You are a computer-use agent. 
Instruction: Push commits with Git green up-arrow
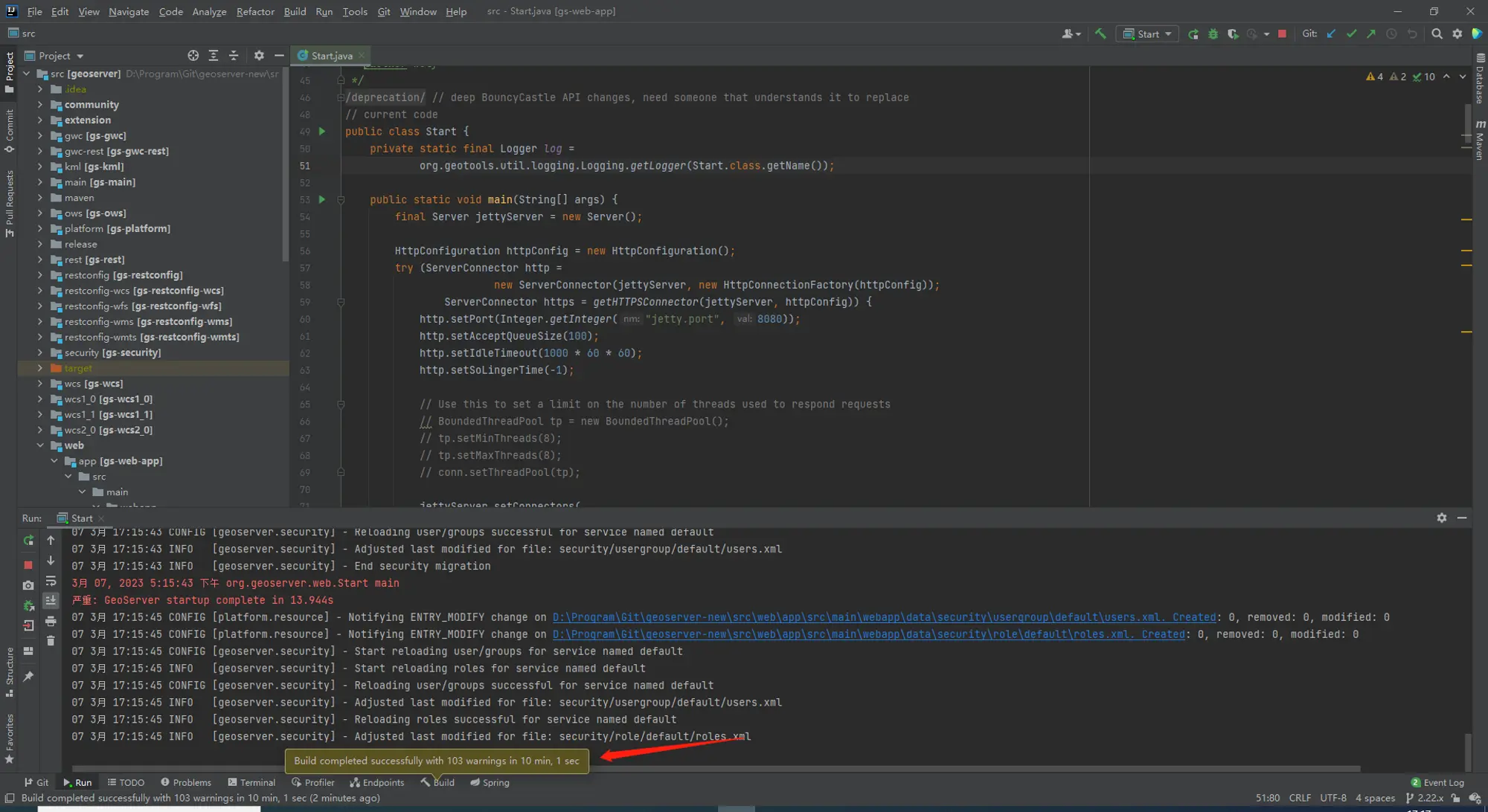1371,33
